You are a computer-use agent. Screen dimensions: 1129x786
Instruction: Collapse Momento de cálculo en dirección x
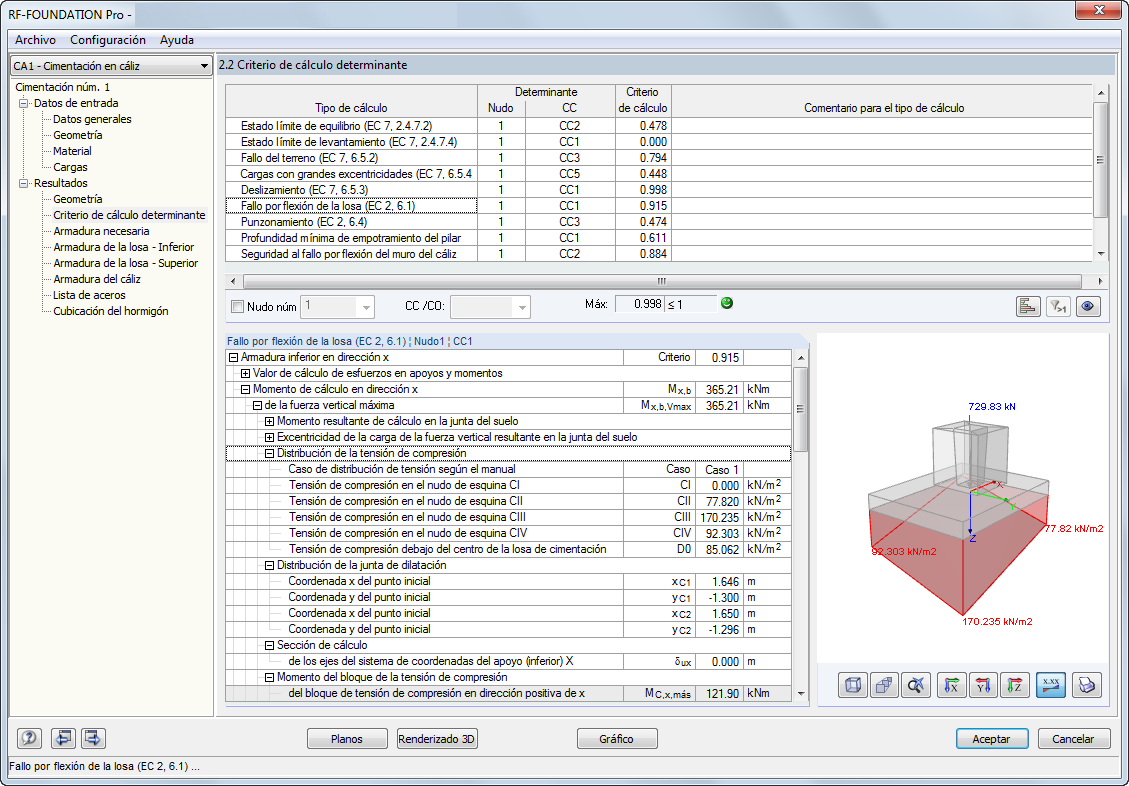click(x=246, y=389)
